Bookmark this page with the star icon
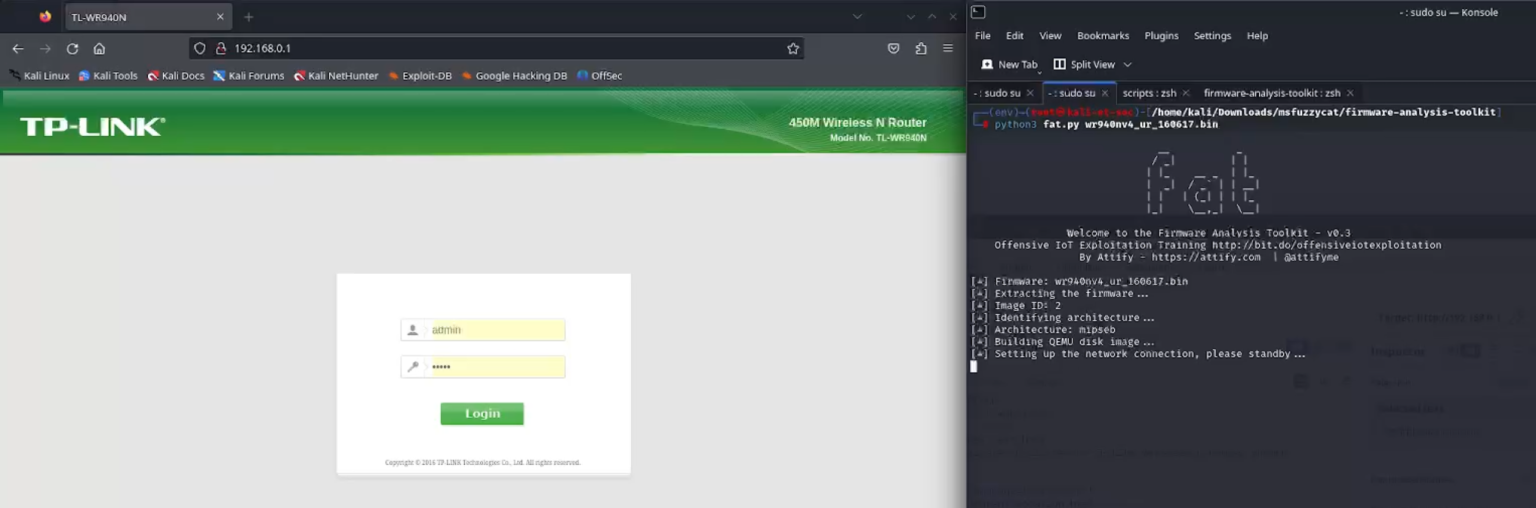The width and height of the screenshot is (1536, 508). point(793,48)
